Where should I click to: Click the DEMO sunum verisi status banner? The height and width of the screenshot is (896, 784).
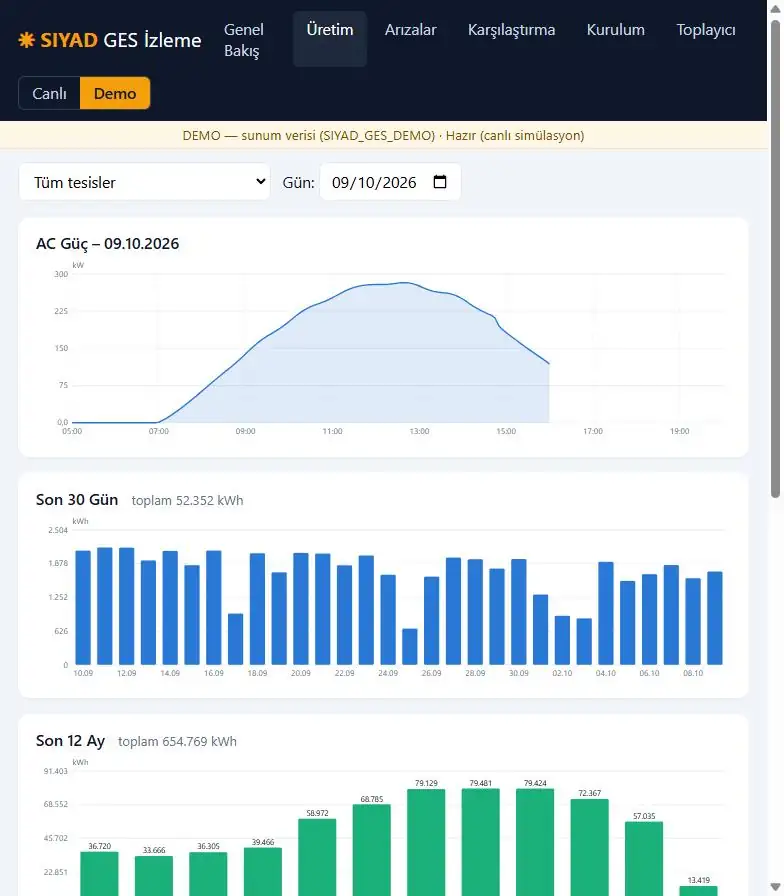click(383, 135)
